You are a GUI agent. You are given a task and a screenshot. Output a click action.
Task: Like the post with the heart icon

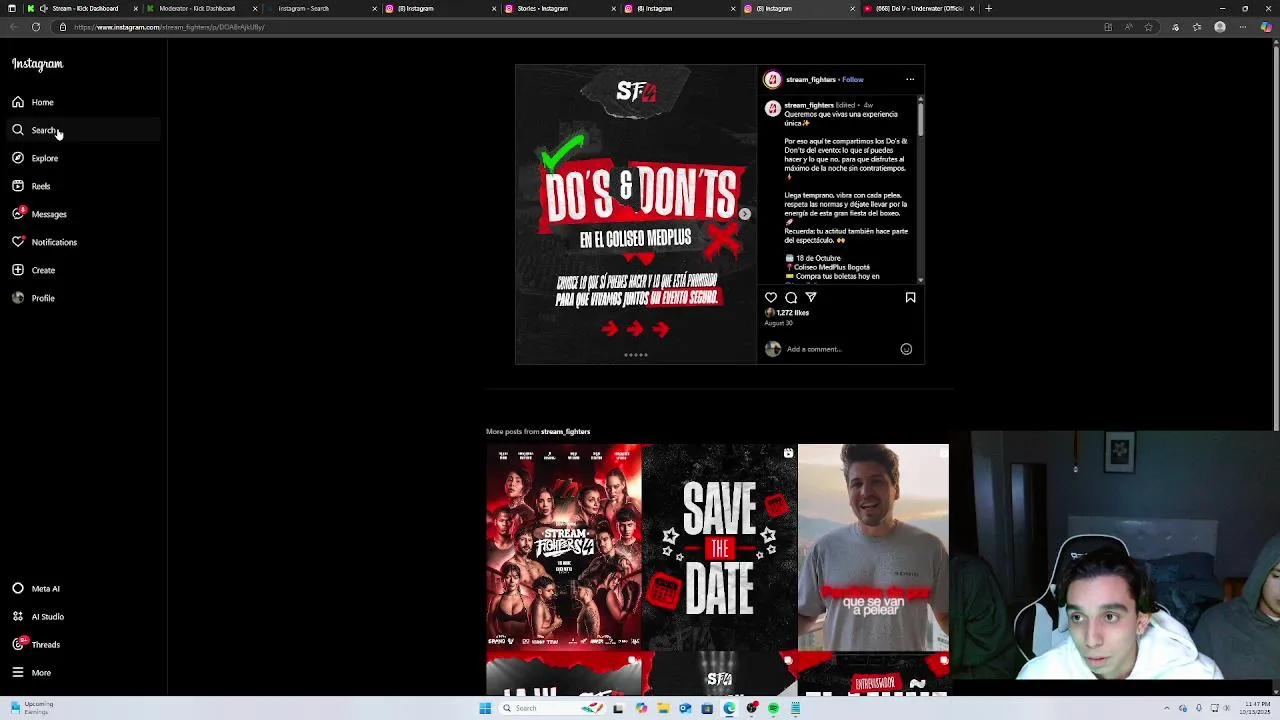point(771,297)
